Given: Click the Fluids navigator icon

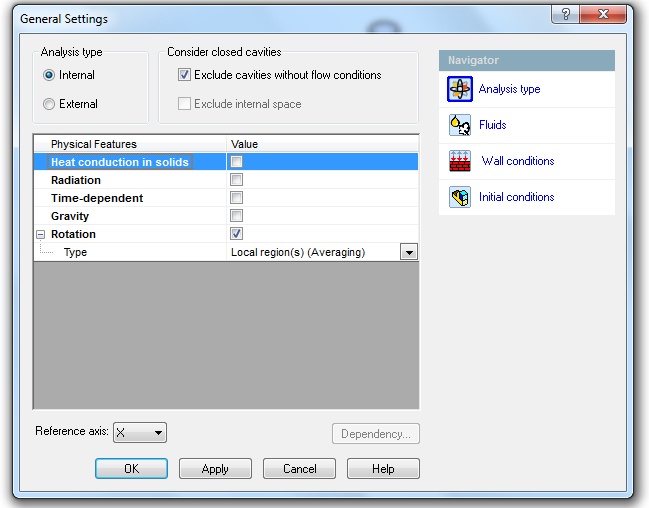Looking at the screenshot, I should [x=459, y=125].
